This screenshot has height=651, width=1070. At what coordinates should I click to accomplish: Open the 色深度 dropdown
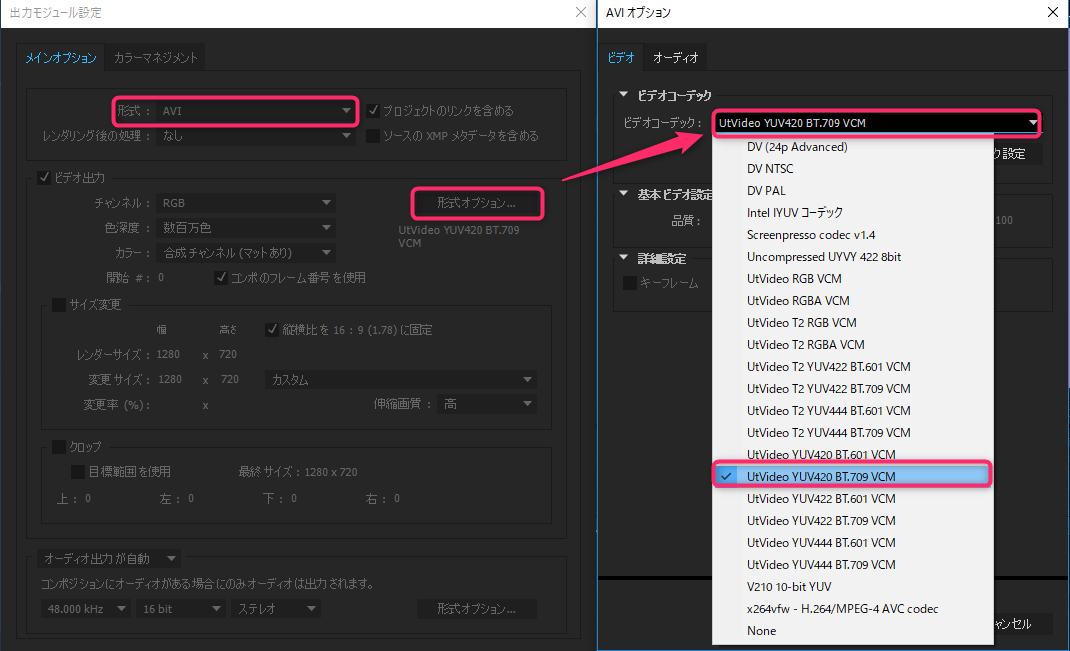click(x=245, y=227)
